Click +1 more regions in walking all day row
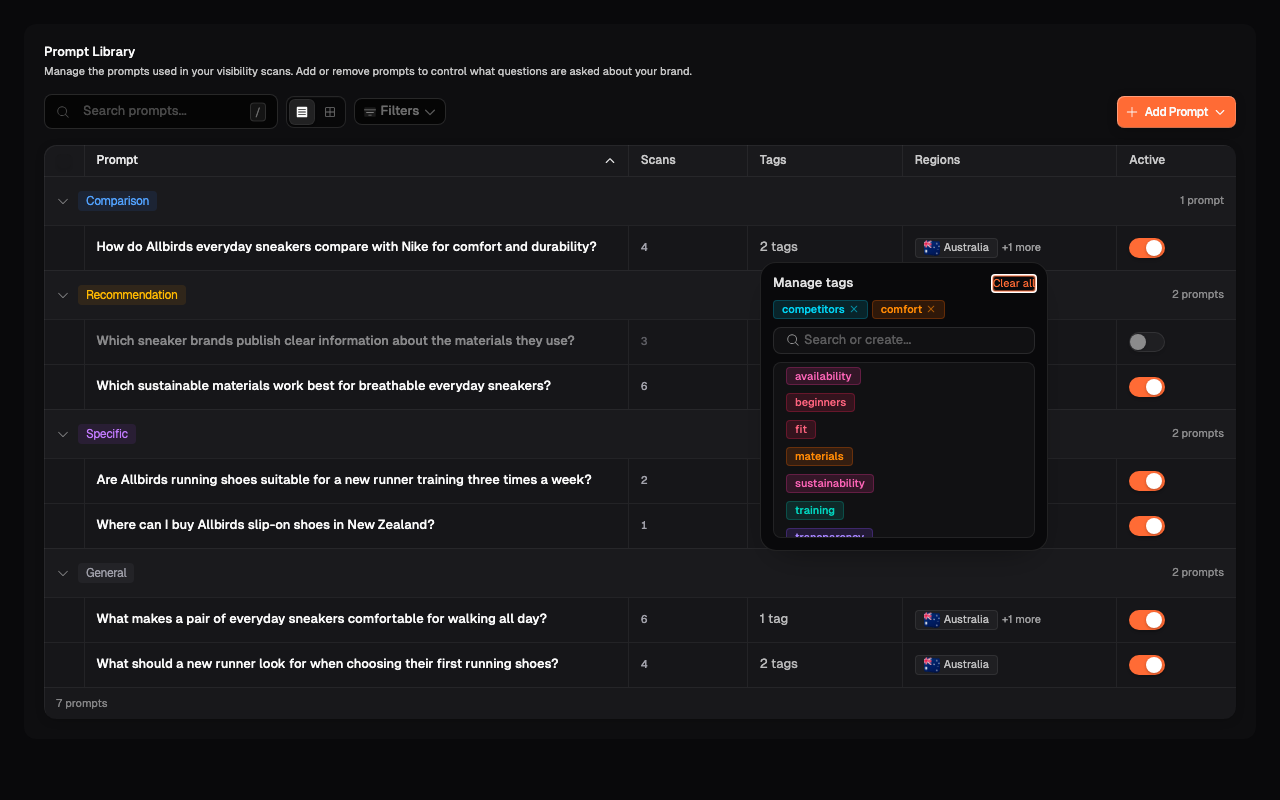Image resolution: width=1280 pixels, height=800 pixels. coord(1021,620)
